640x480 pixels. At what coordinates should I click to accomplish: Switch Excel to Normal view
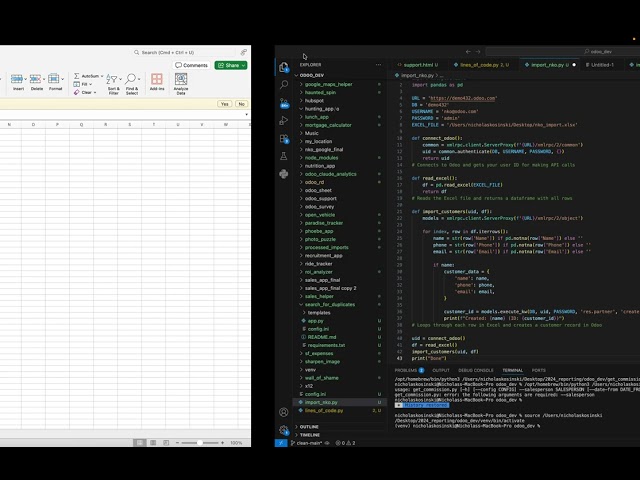coord(140,442)
